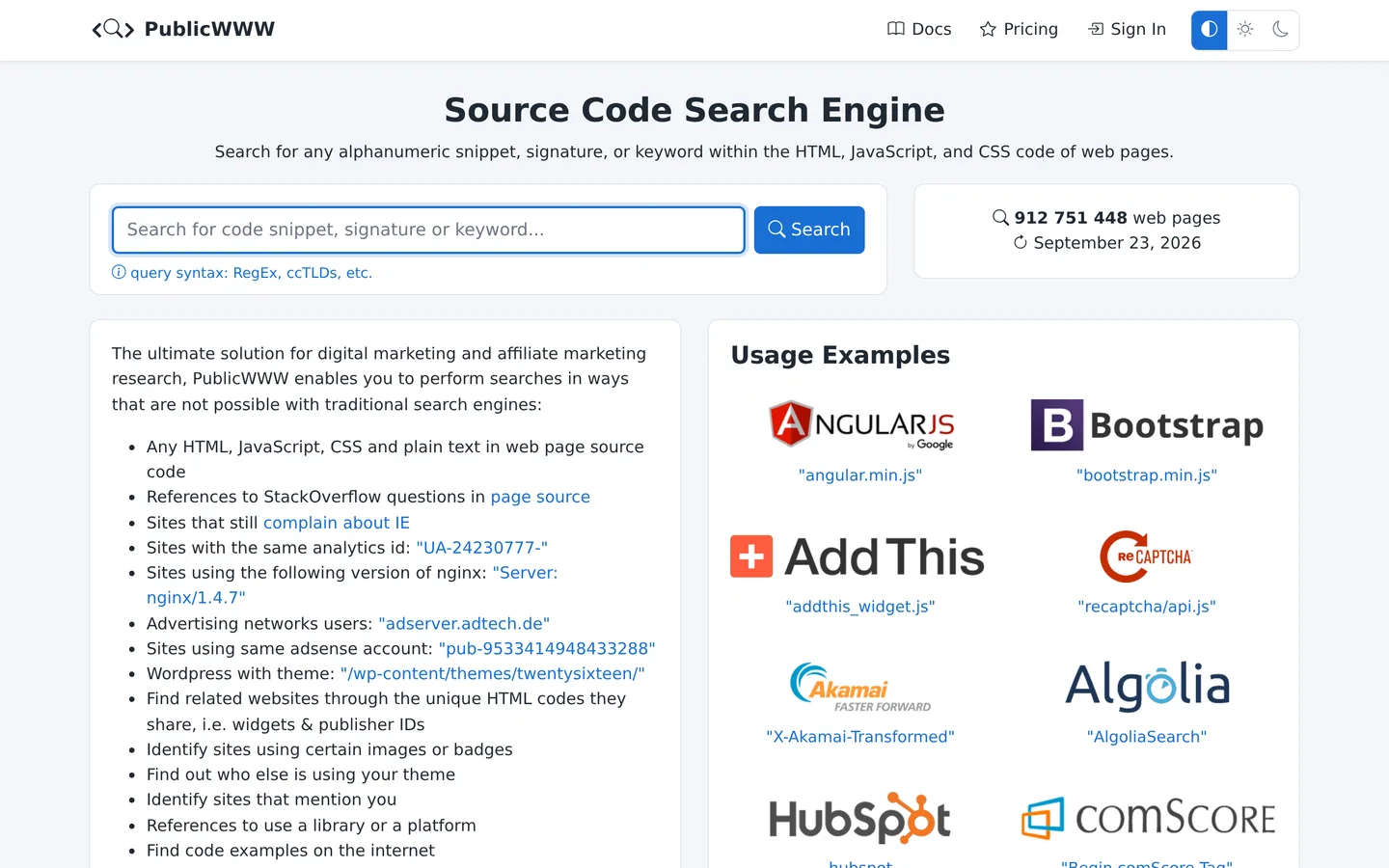Click the AddThis logo
The image size is (1389, 868).
[858, 556]
